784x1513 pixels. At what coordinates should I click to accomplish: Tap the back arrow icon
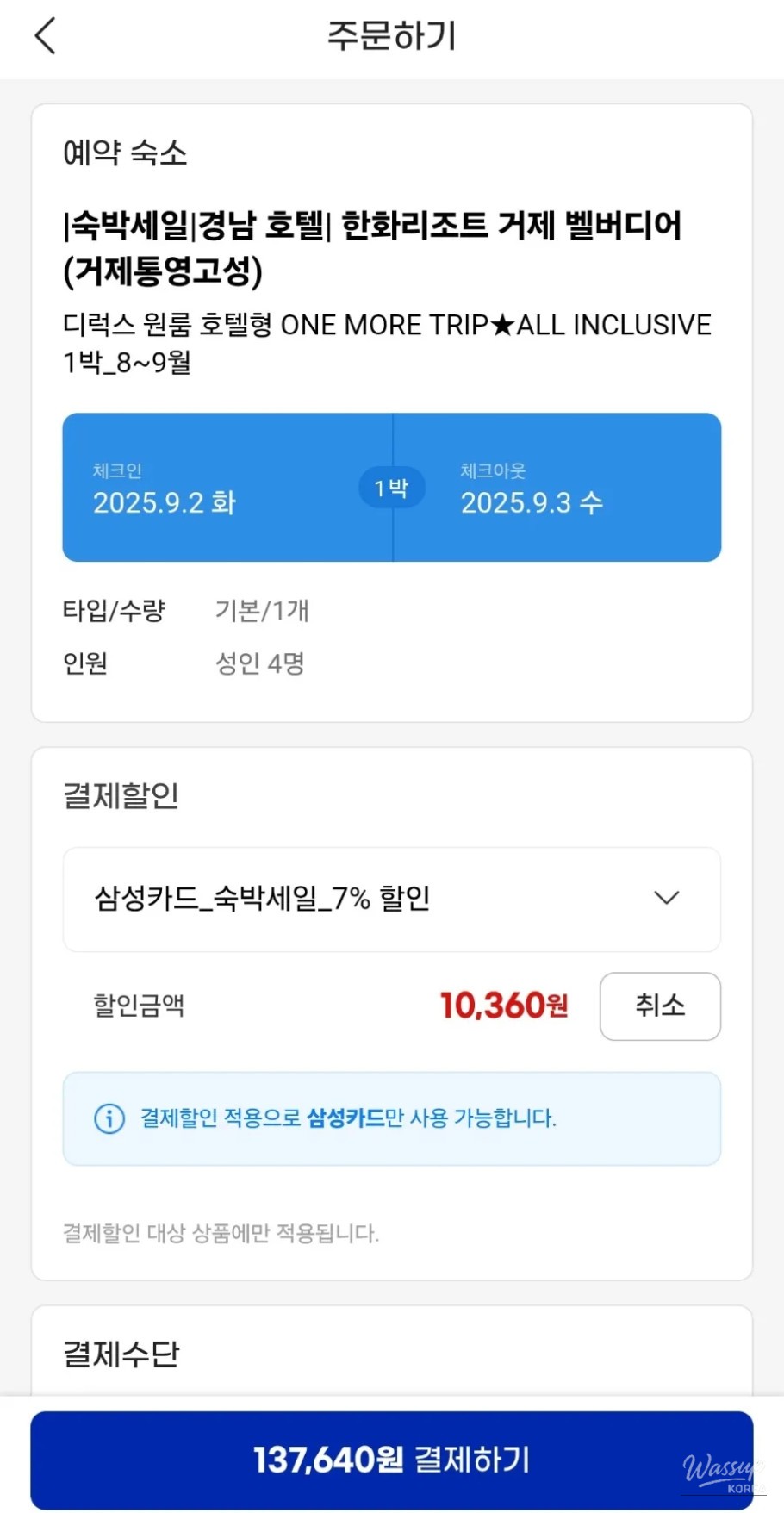point(46,37)
